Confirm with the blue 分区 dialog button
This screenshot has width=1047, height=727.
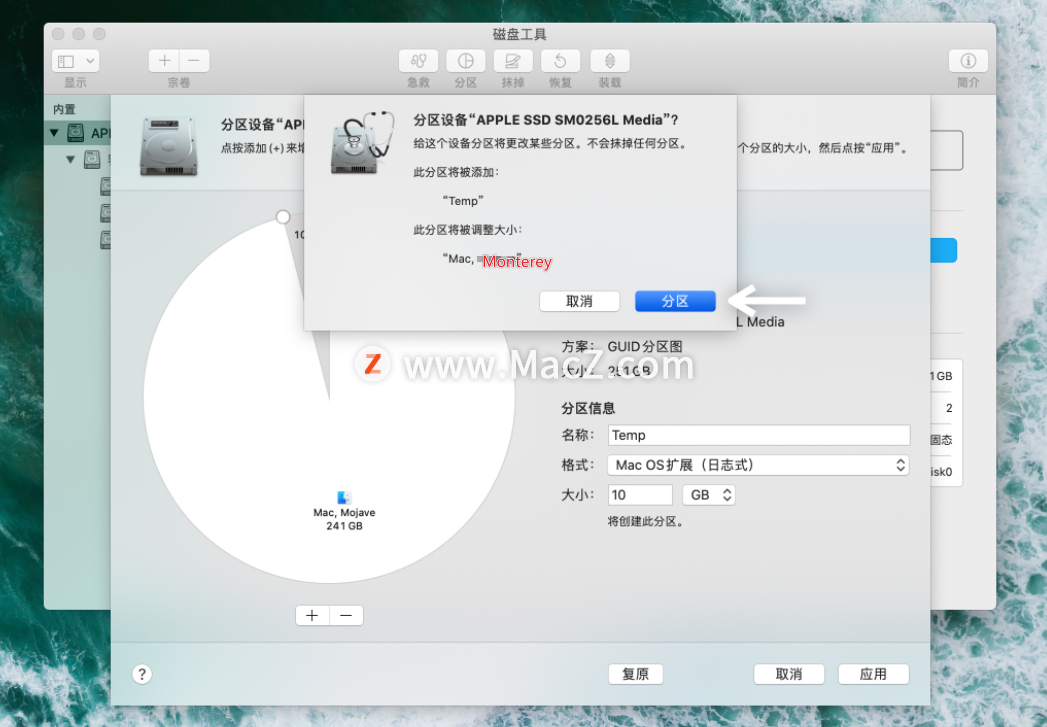point(675,301)
